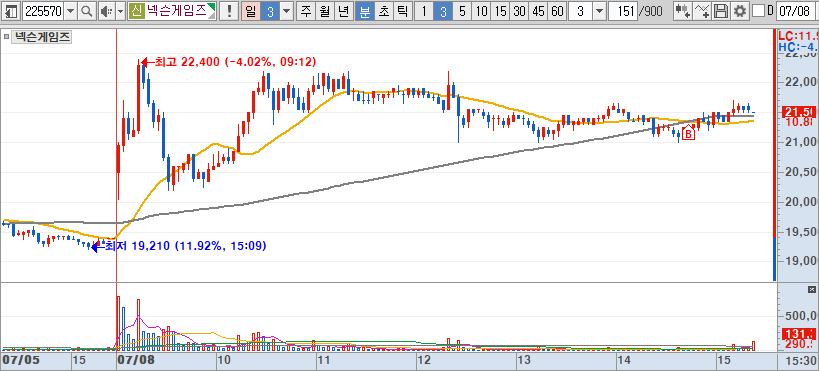Select the 분 minute period button
The image size is (819, 371).
pyautogui.click(x=364, y=10)
